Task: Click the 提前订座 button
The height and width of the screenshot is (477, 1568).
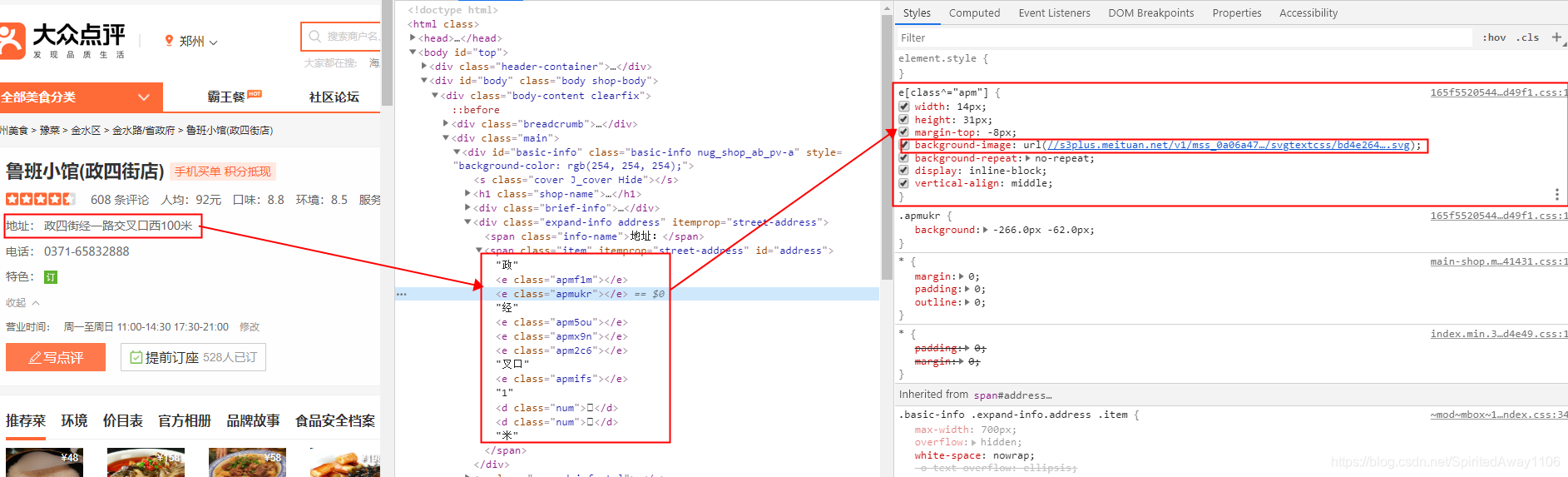Action: click(193, 357)
